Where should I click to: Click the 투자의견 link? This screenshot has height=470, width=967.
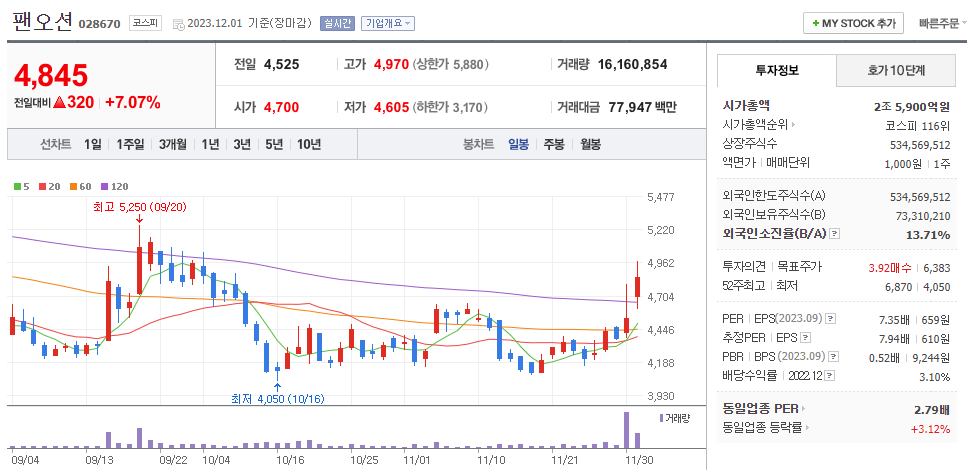(744, 267)
